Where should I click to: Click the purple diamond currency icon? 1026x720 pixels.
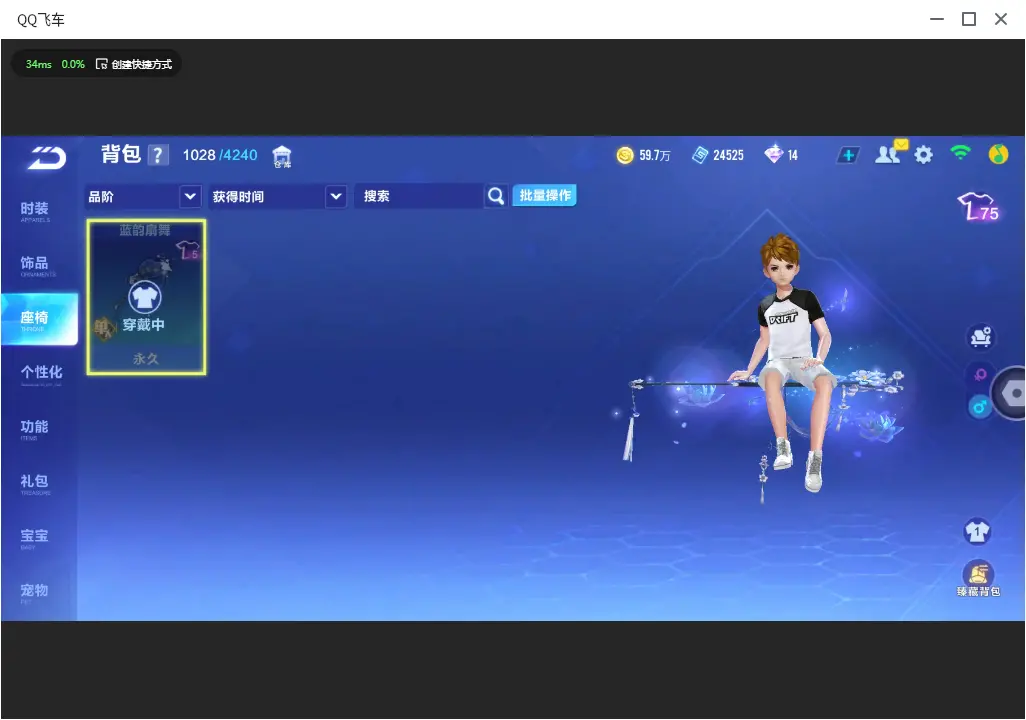(773, 154)
